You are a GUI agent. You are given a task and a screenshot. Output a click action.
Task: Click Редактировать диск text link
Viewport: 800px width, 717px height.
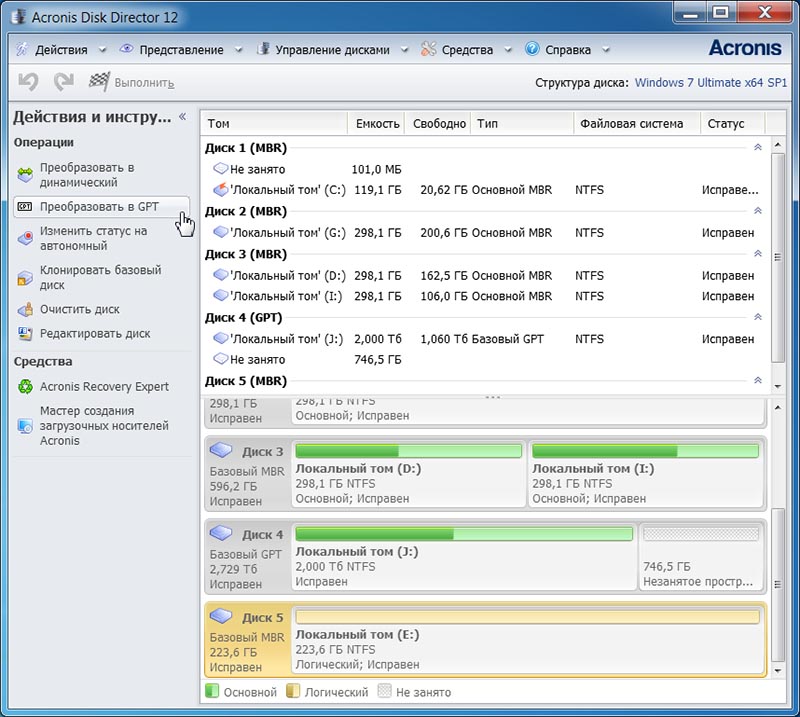95,333
